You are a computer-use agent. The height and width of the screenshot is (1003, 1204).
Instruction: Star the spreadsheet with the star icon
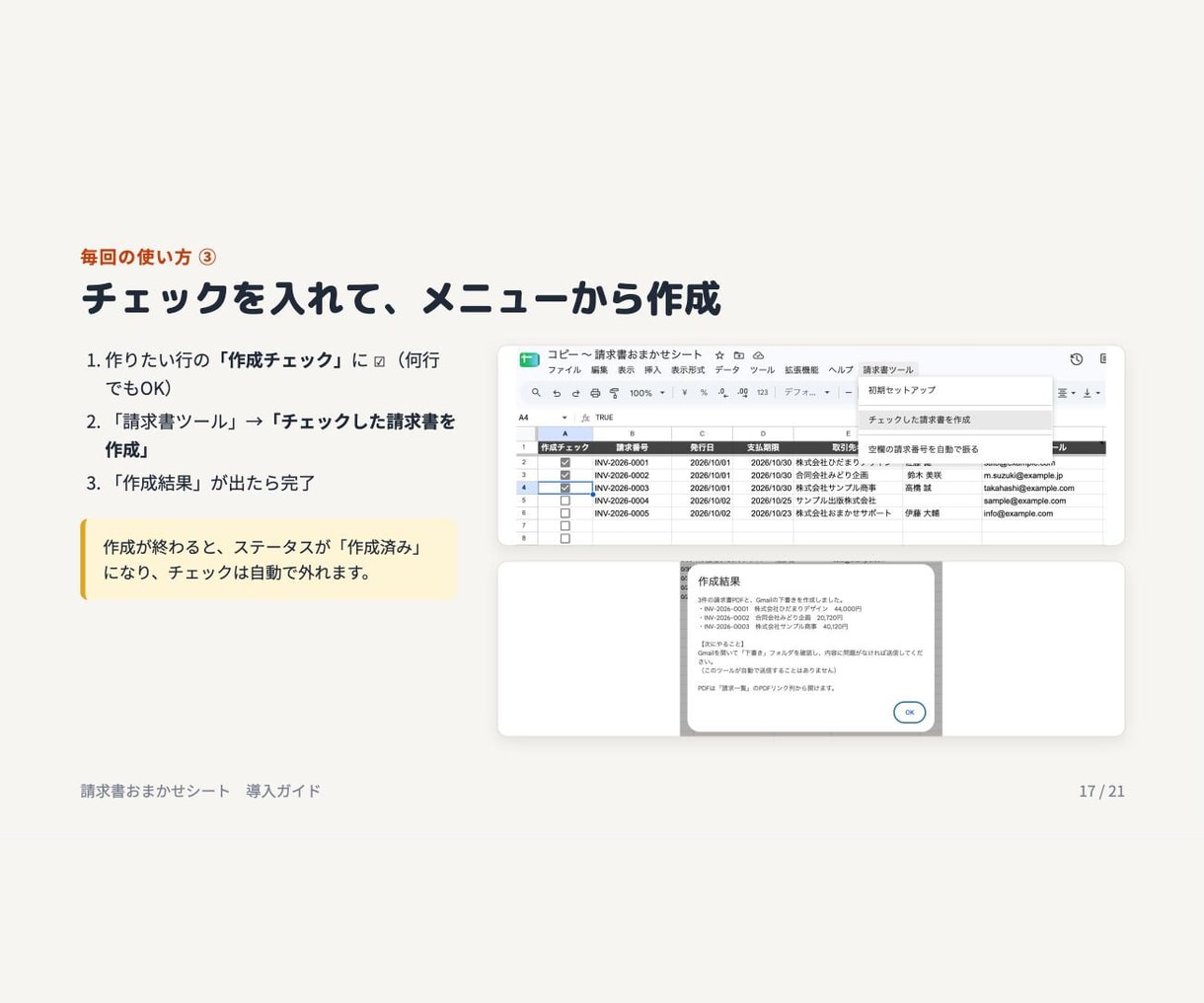(719, 355)
